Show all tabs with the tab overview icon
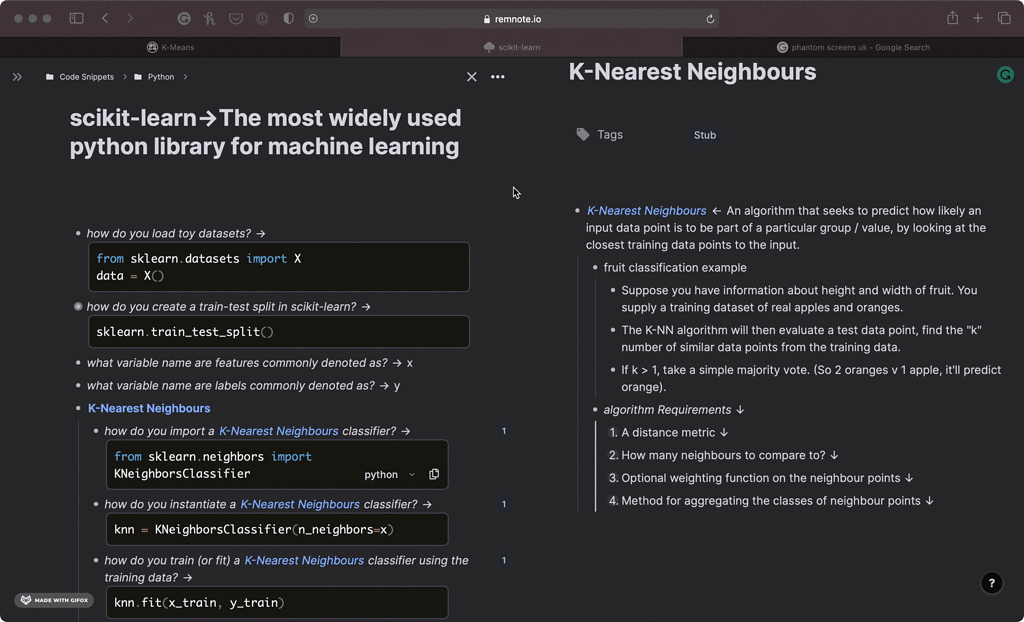The width and height of the screenshot is (1024, 622). pos(1004,18)
